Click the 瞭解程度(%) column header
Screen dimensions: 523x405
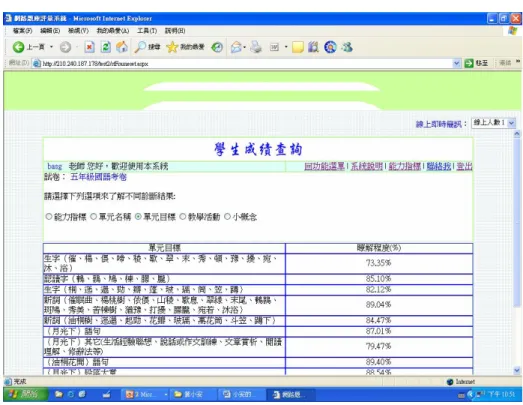click(379, 248)
